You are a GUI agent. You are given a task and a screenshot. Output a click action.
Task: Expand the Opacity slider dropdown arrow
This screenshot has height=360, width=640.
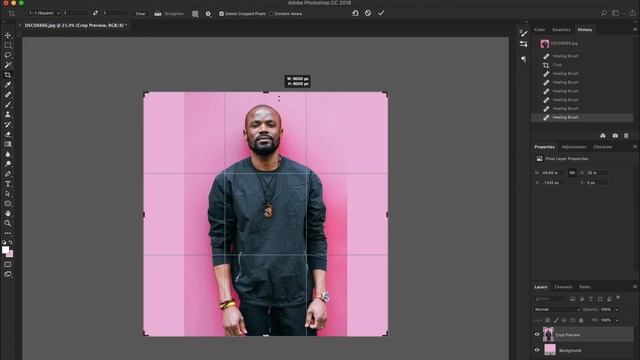[617, 310]
